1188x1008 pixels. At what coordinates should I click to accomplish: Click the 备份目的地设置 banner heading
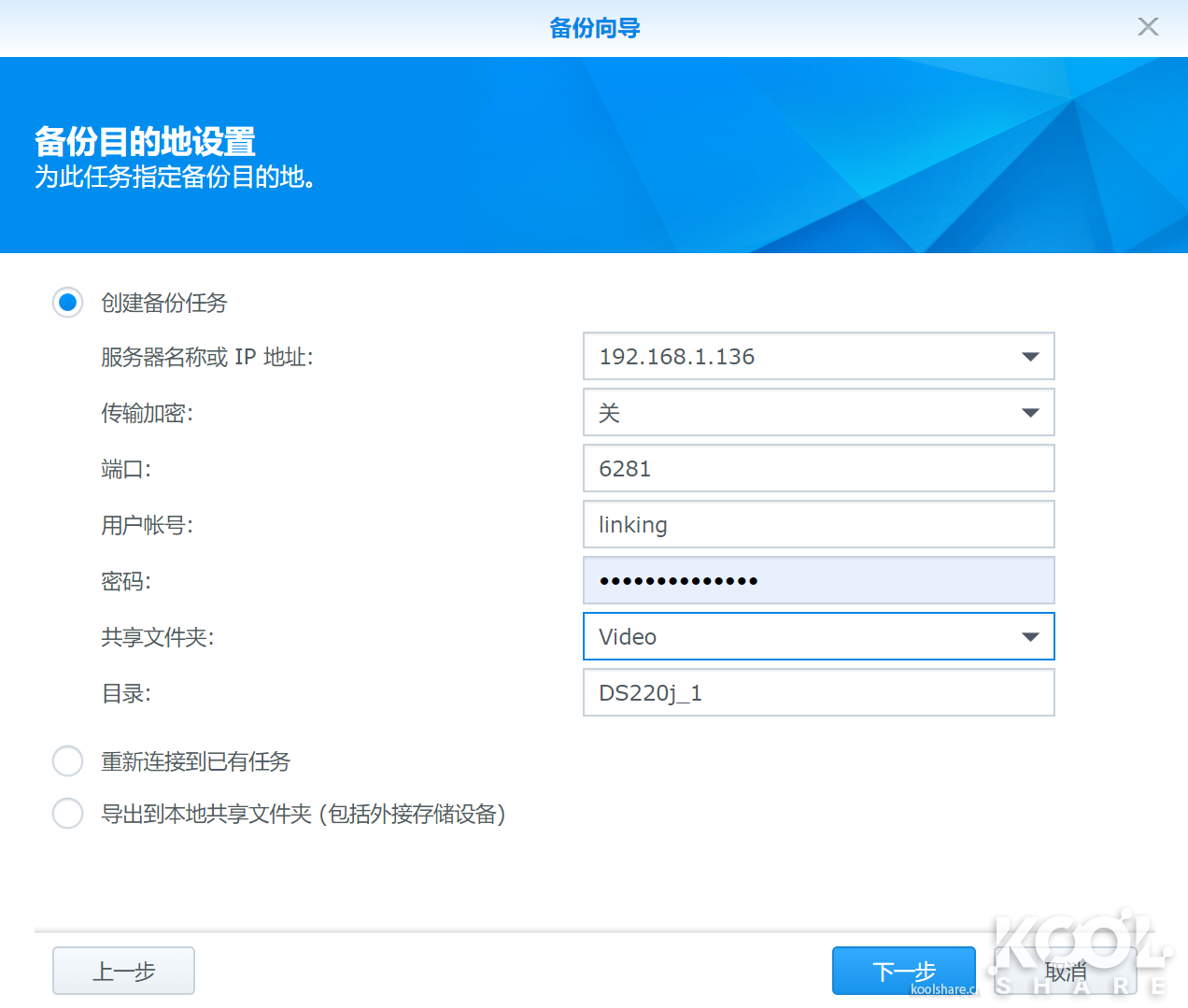[145, 142]
